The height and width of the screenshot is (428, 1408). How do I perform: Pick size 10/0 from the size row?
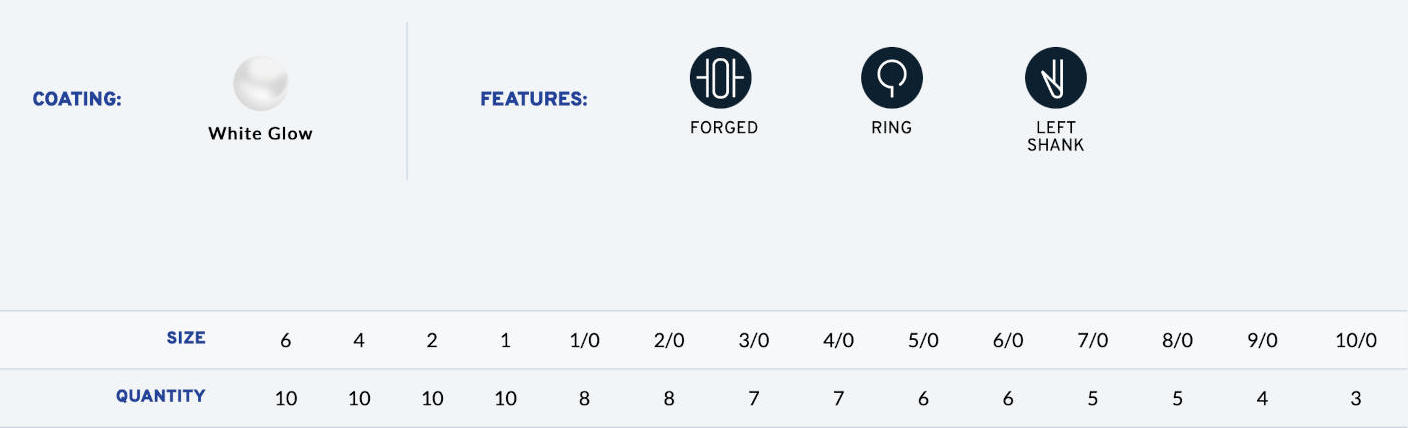click(1356, 340)
